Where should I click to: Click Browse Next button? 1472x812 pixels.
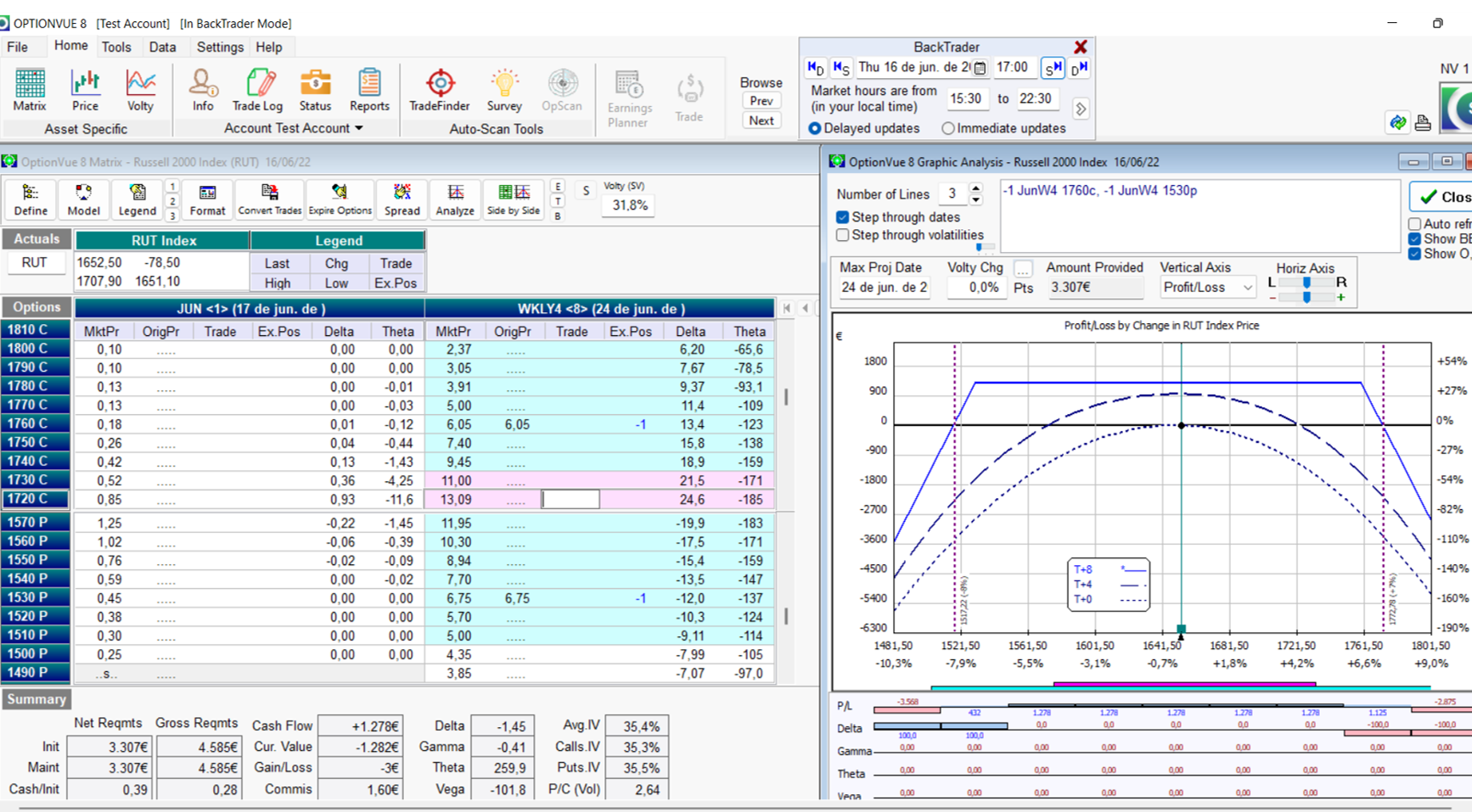(x=761, y=120)
